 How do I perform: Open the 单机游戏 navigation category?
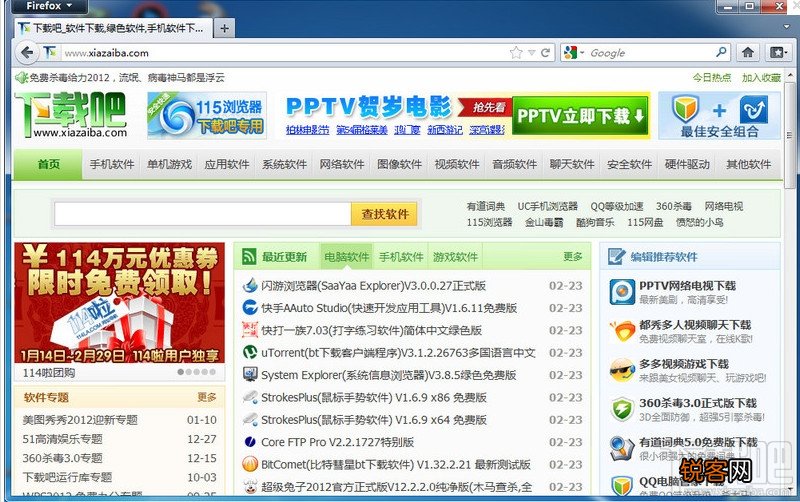[169, 164]
